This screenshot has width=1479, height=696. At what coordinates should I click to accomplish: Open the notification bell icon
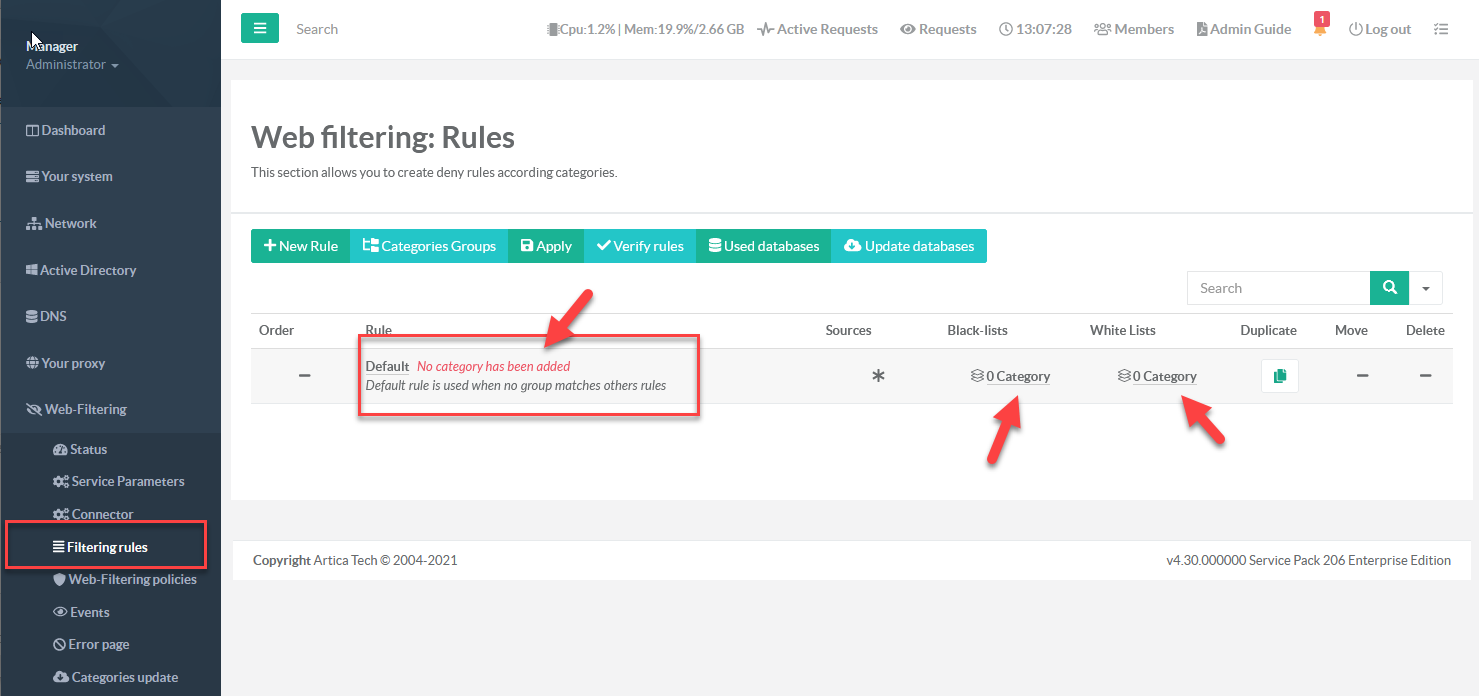[x=1320, y=29]
